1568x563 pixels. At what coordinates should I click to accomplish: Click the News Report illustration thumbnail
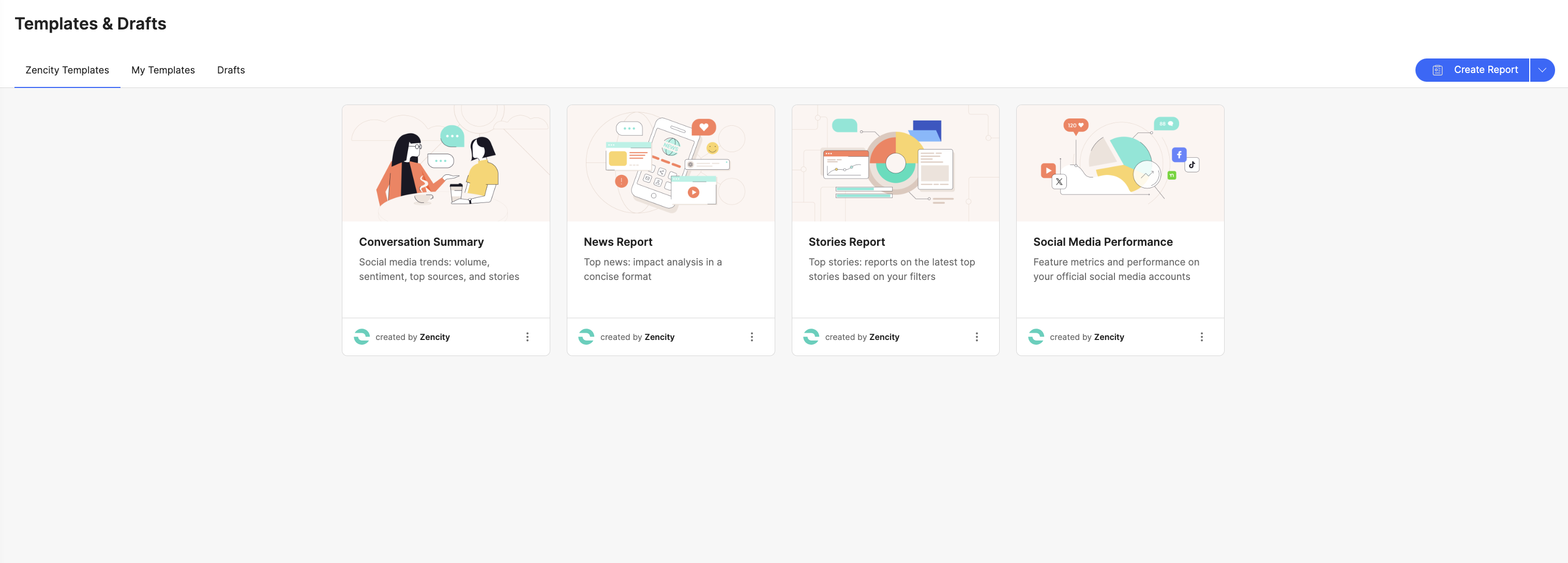670,164
